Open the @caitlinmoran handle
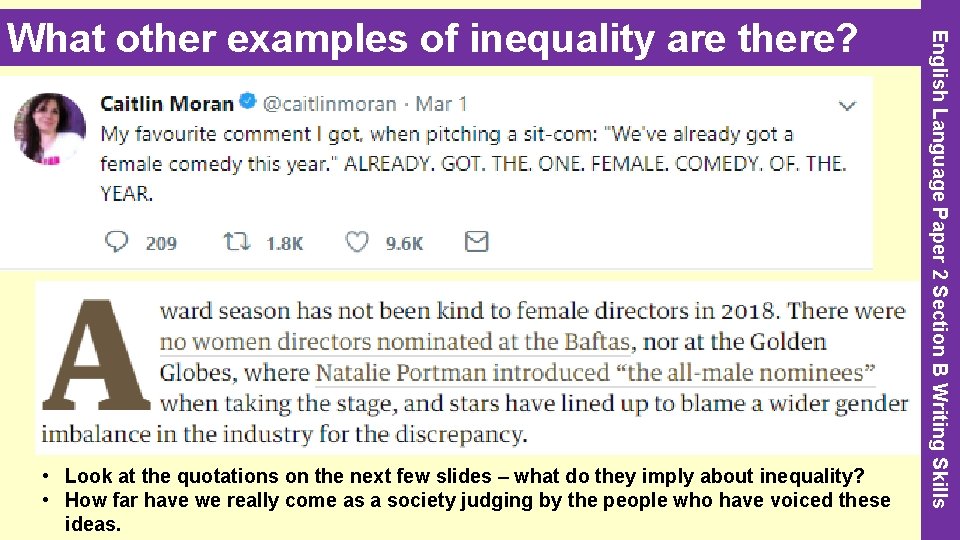This screenshot has height=540, width=960. (x=330, y=103)
